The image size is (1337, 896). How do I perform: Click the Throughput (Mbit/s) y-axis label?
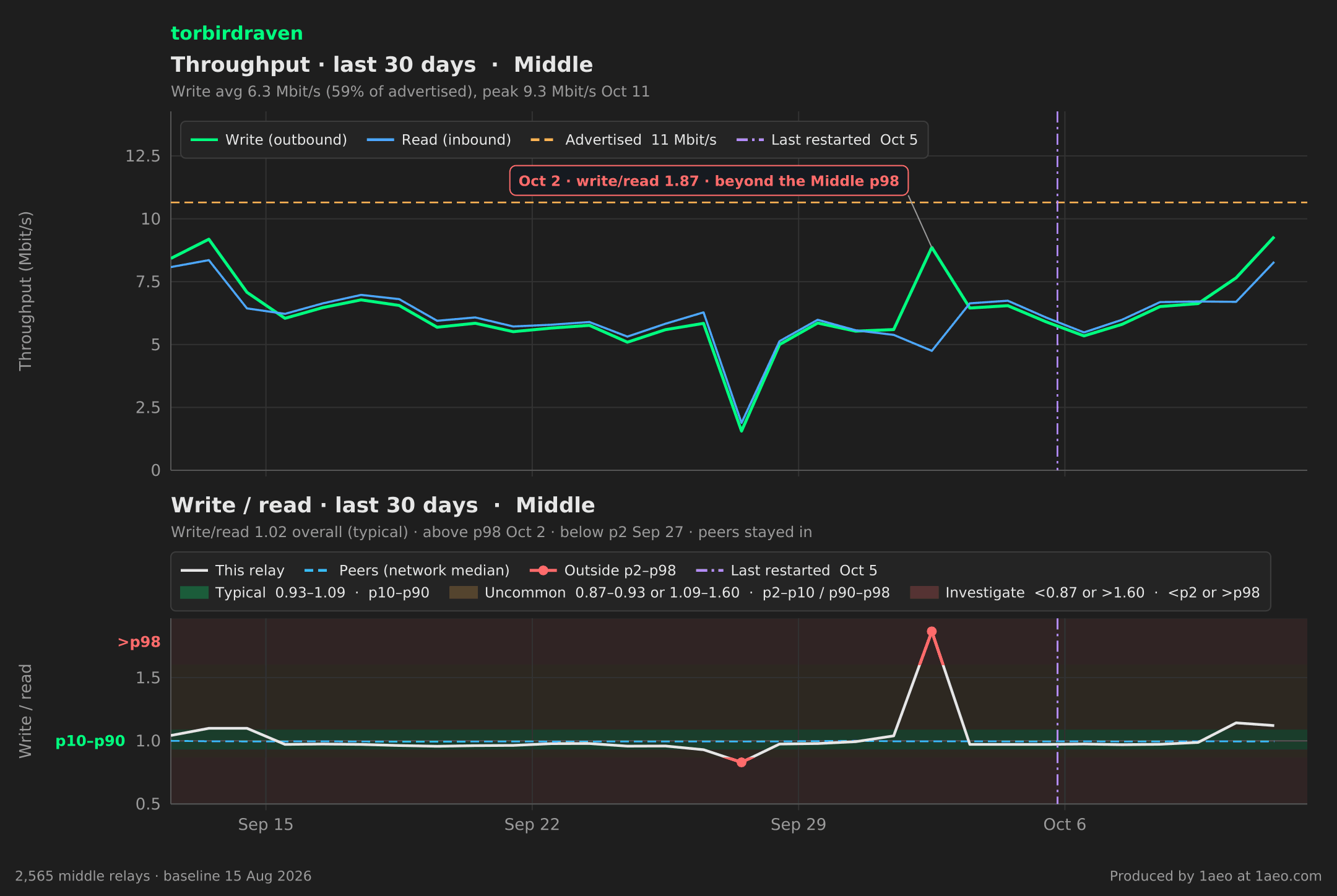tap(25, 291)
